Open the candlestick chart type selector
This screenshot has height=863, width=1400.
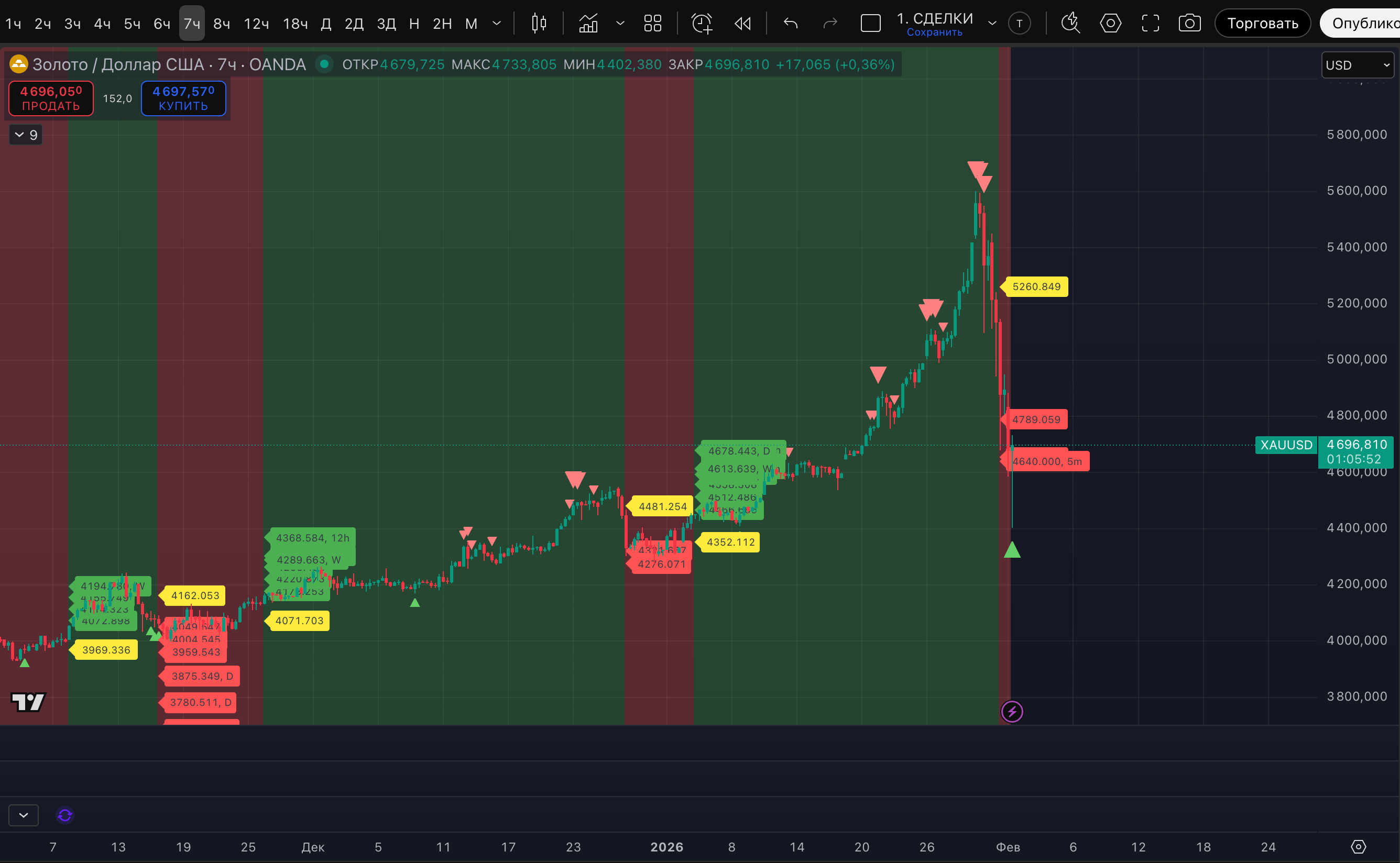[x=539, y=24]
